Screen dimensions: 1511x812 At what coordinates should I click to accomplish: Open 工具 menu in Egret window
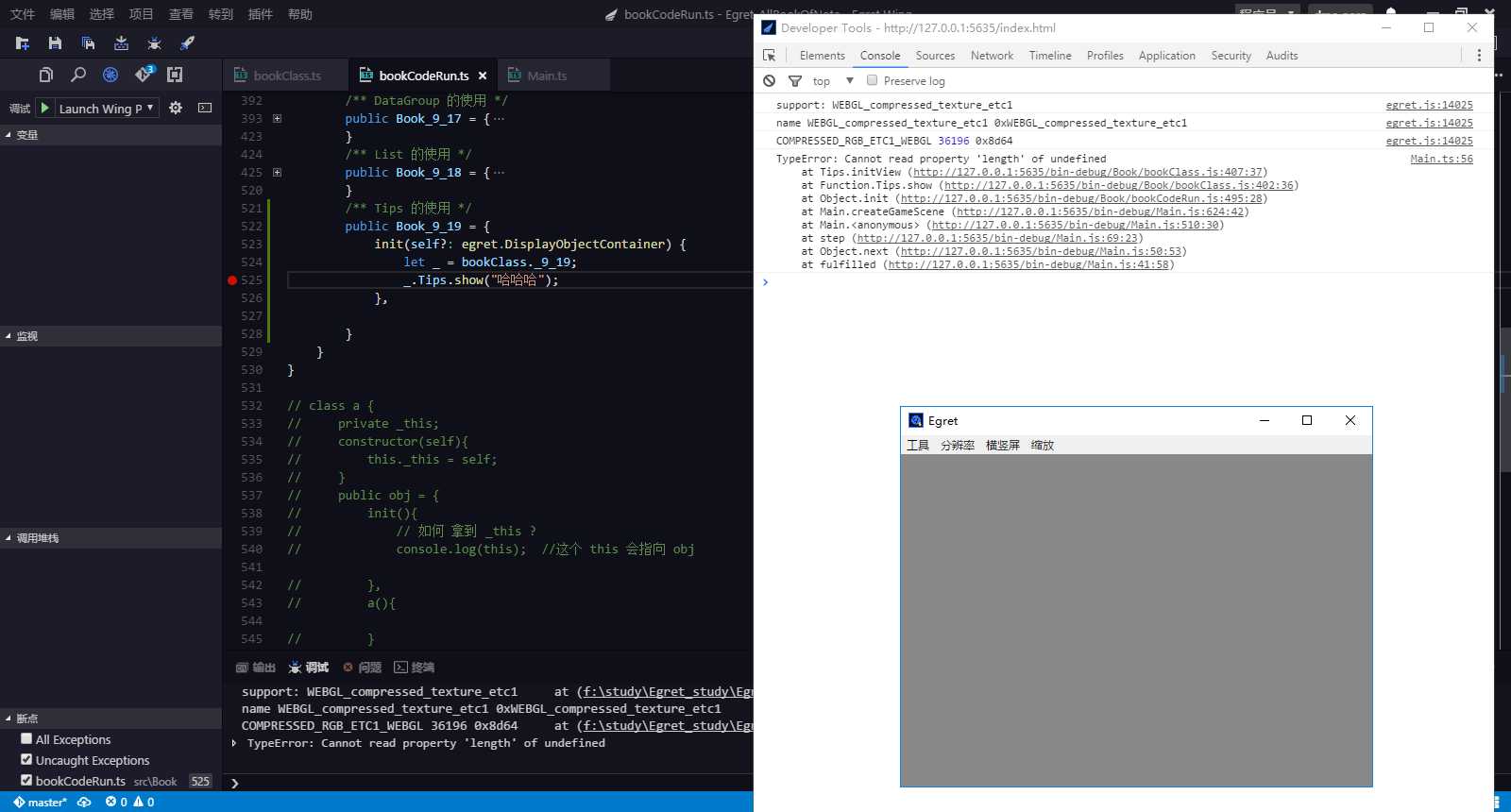point(918,446)
